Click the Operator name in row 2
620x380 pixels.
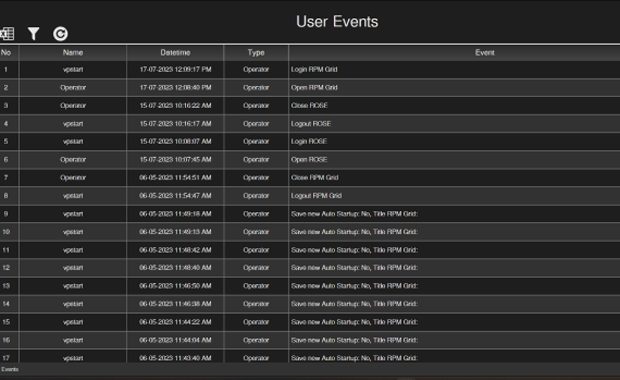click(x=73, y=87)
